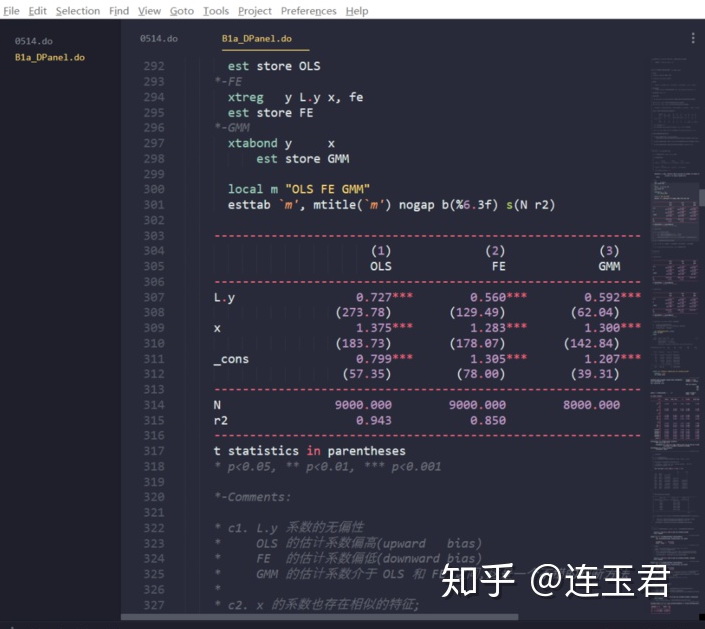705x629 pixels.
Task: Click the '(1)' column number in results table
Action: pos(381,251)
